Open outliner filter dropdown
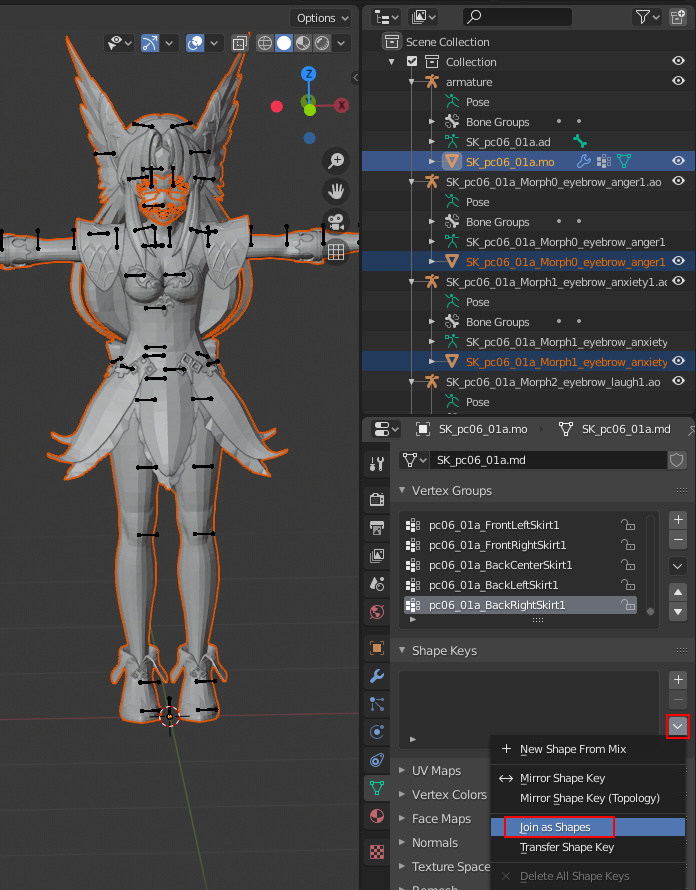The width and height of the screenshot is (696, 890). pyautogui.click(x=647, y=18)
